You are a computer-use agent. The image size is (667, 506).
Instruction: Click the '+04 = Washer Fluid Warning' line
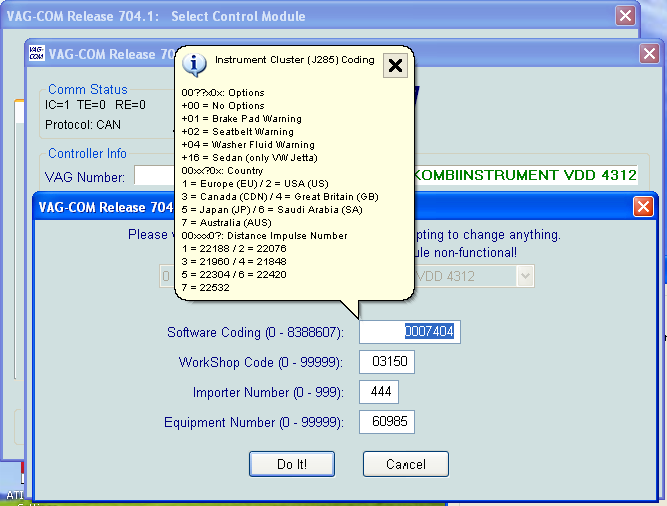pyautogui.click(x=248, y=145)
